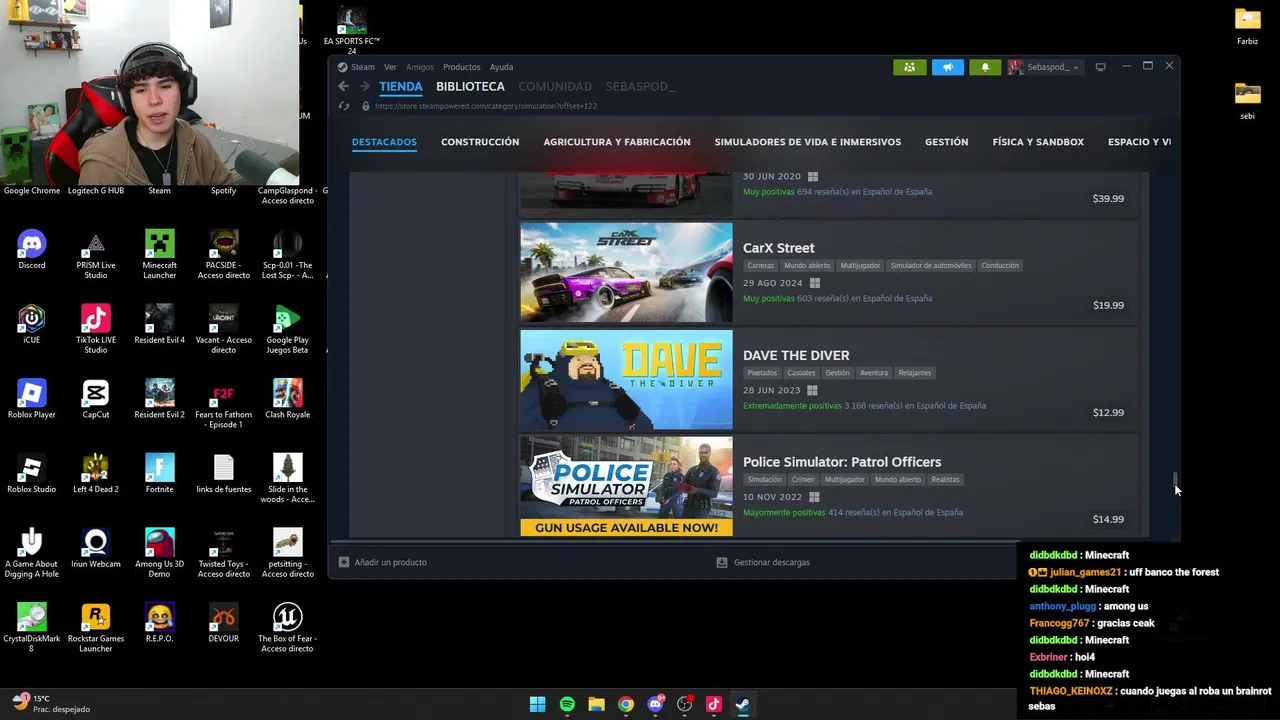Open the CarX Street game title
Screen dimensions: 1280x720
coord(779,248)
